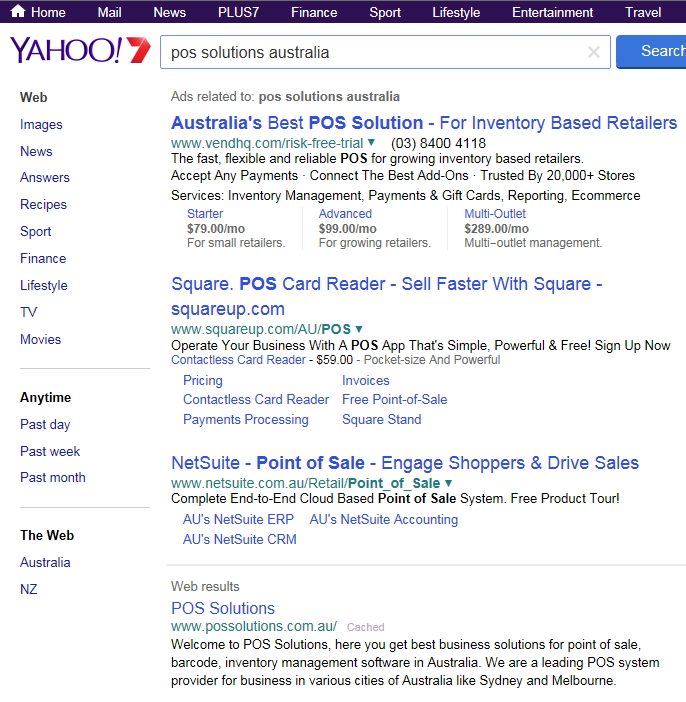Click the Home house icon
Screen dimensions: 686x702
pyautogui.click(x=18, y=12)
